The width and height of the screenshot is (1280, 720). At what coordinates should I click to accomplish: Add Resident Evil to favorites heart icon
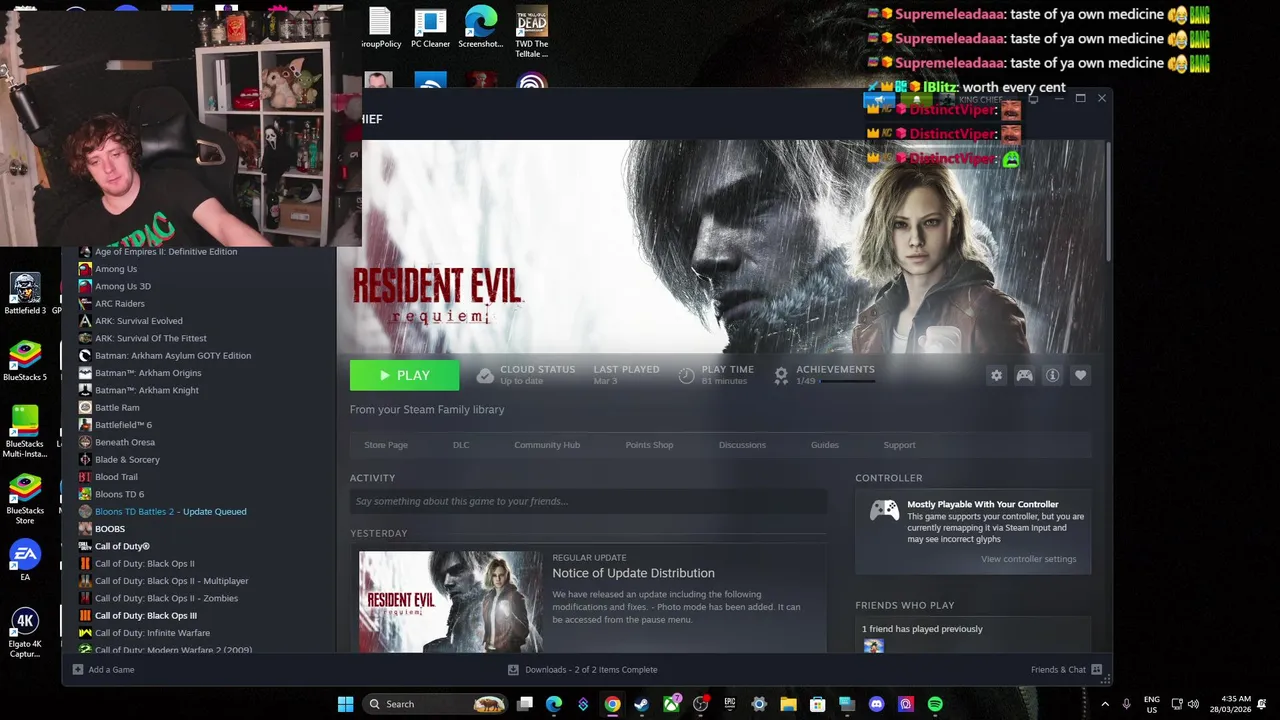1080,375
